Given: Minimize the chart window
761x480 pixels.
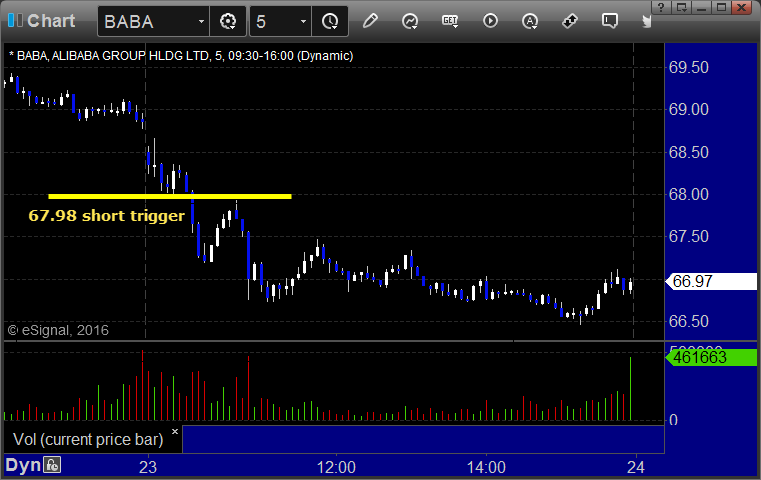Looking at the screenshot, I should [x=701, y=7].
